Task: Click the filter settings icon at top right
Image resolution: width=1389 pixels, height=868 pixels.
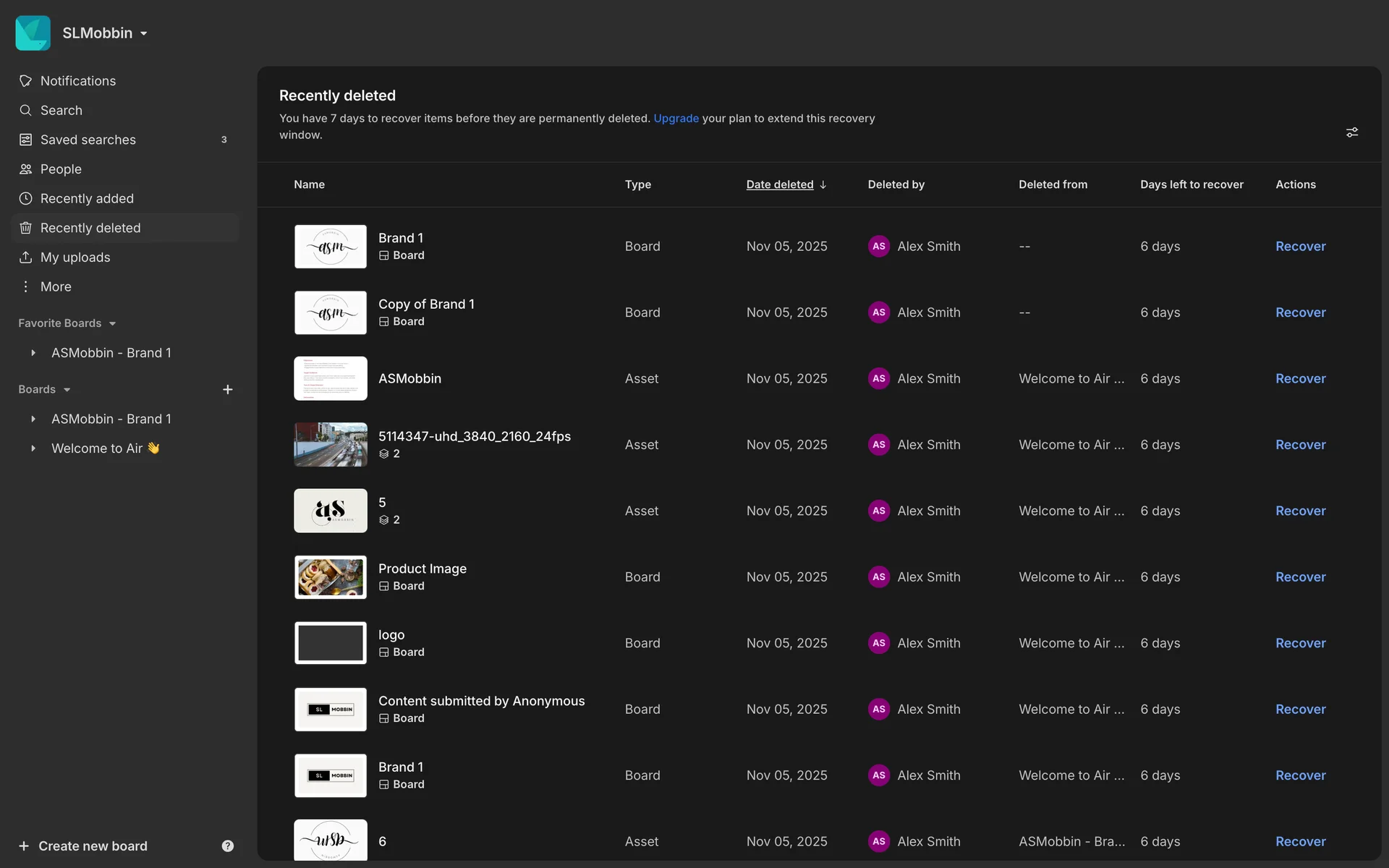Action: coord(1351,132)
